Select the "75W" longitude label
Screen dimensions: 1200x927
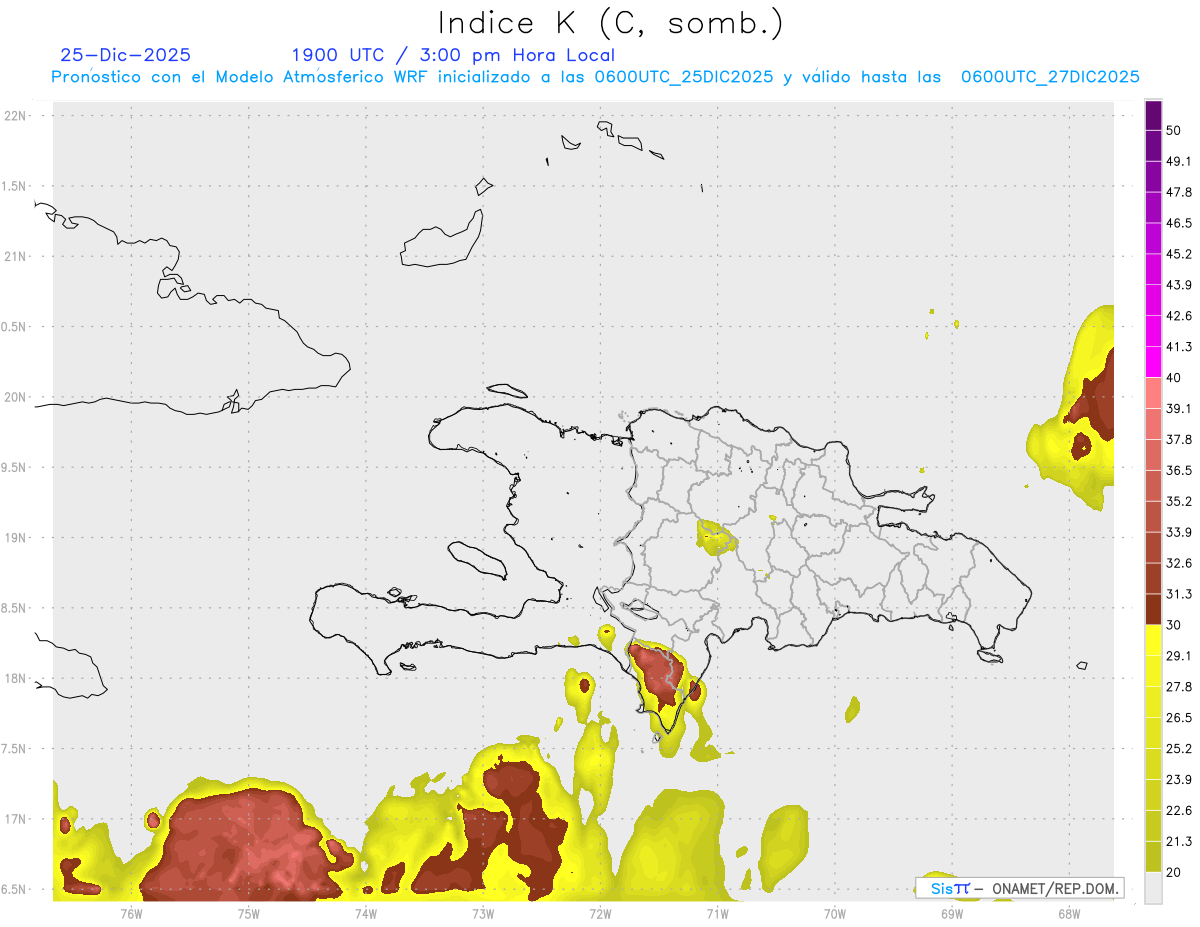click(x=249, y=913)
